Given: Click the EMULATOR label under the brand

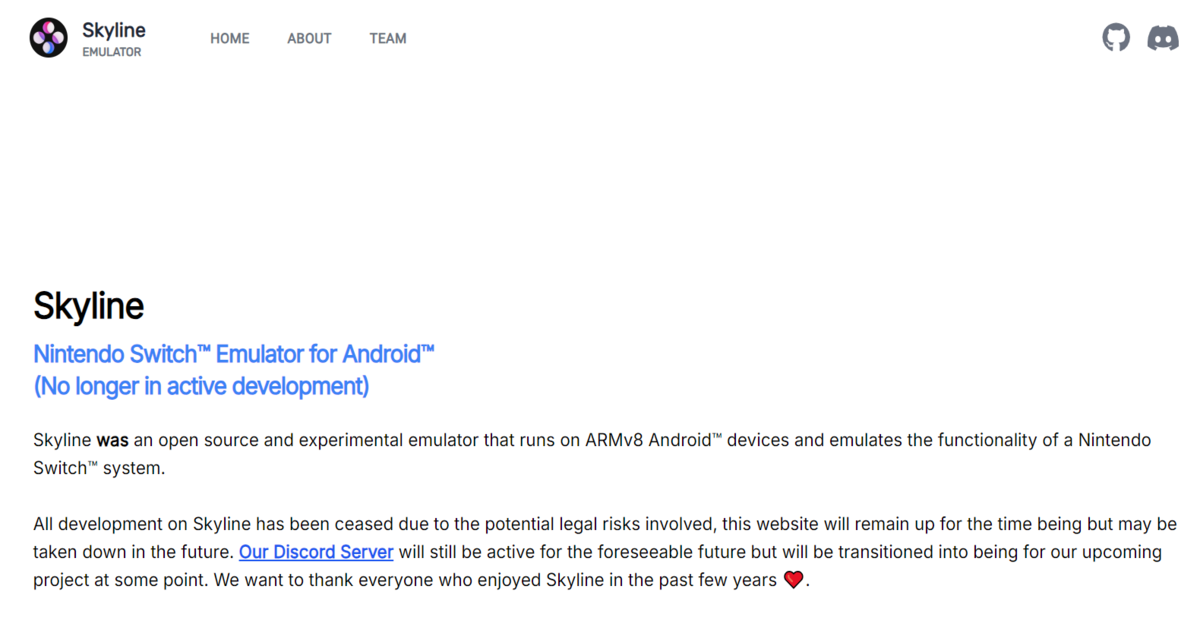Looking at the screenshot, I should pos(111,52).
